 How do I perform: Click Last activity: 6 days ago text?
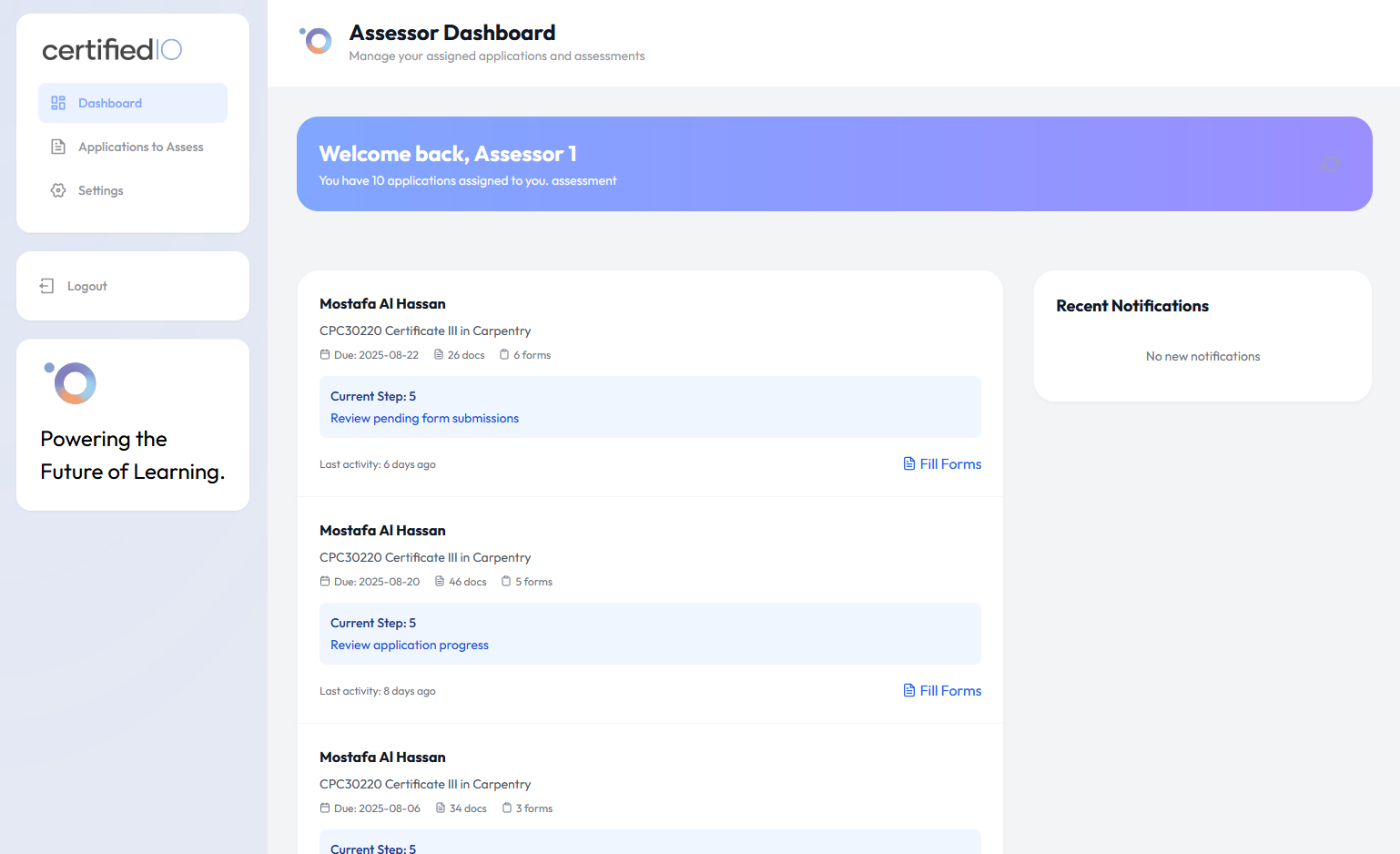click(x=378, y=464)
